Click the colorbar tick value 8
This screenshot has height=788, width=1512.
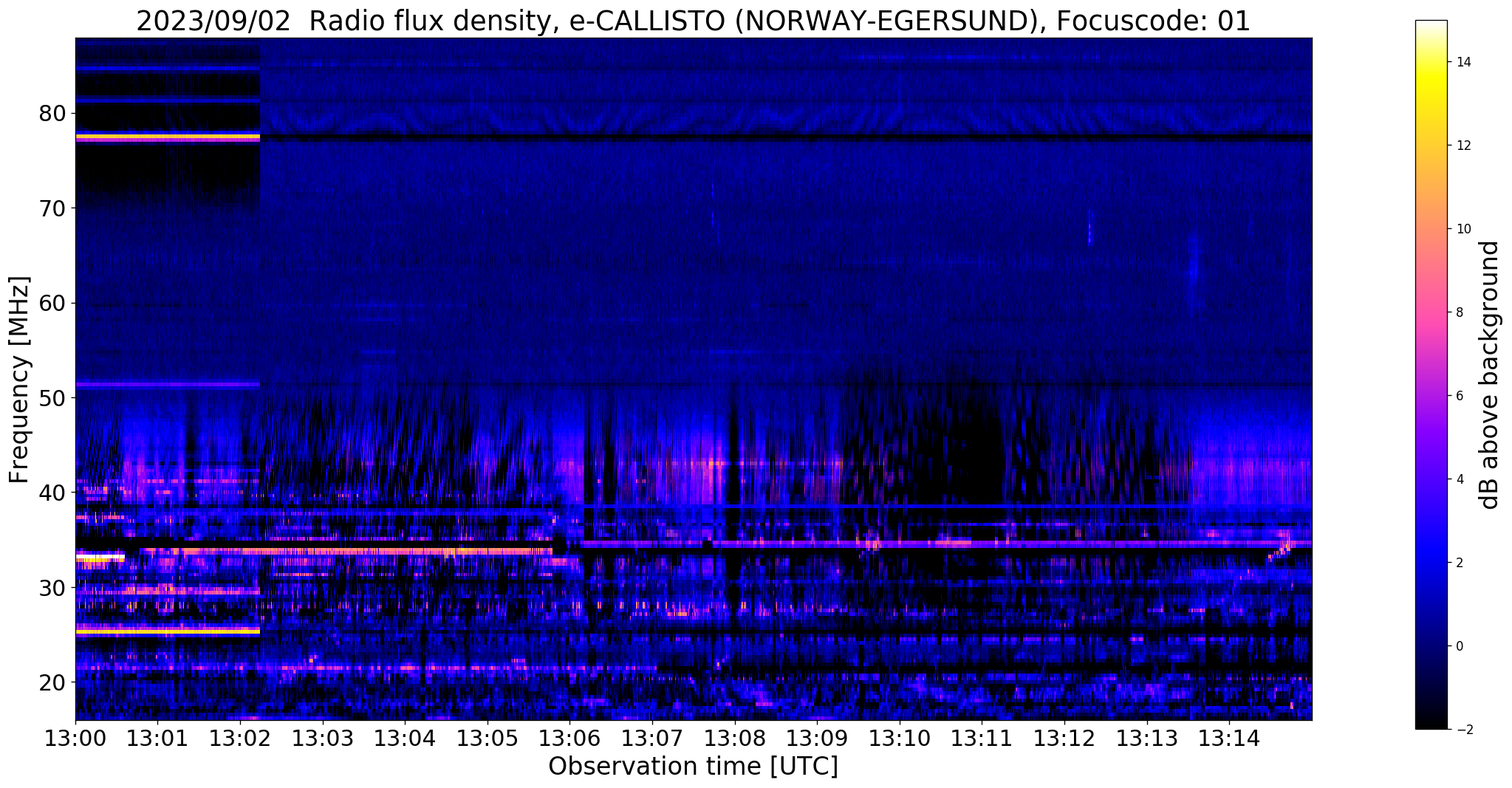coord(1460,312)
